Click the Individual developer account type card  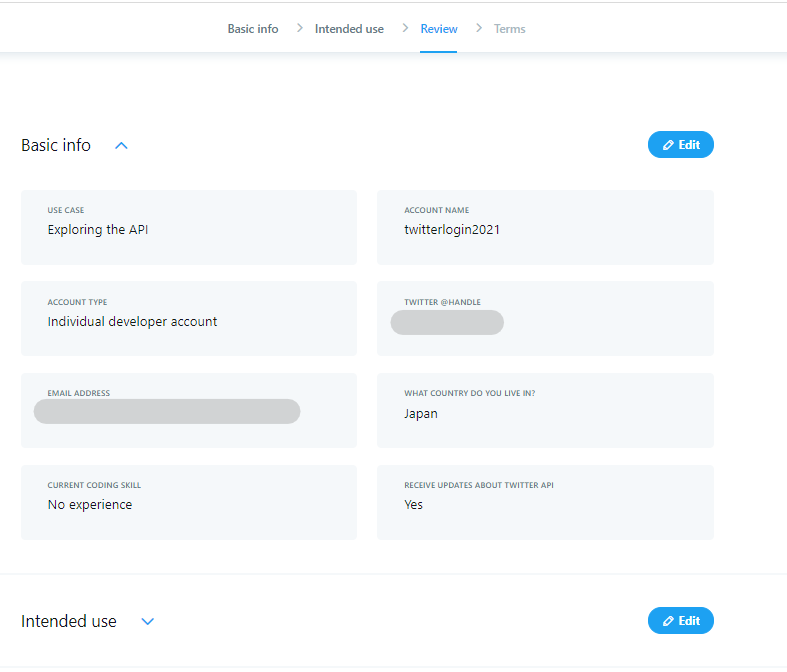(188, 319)
